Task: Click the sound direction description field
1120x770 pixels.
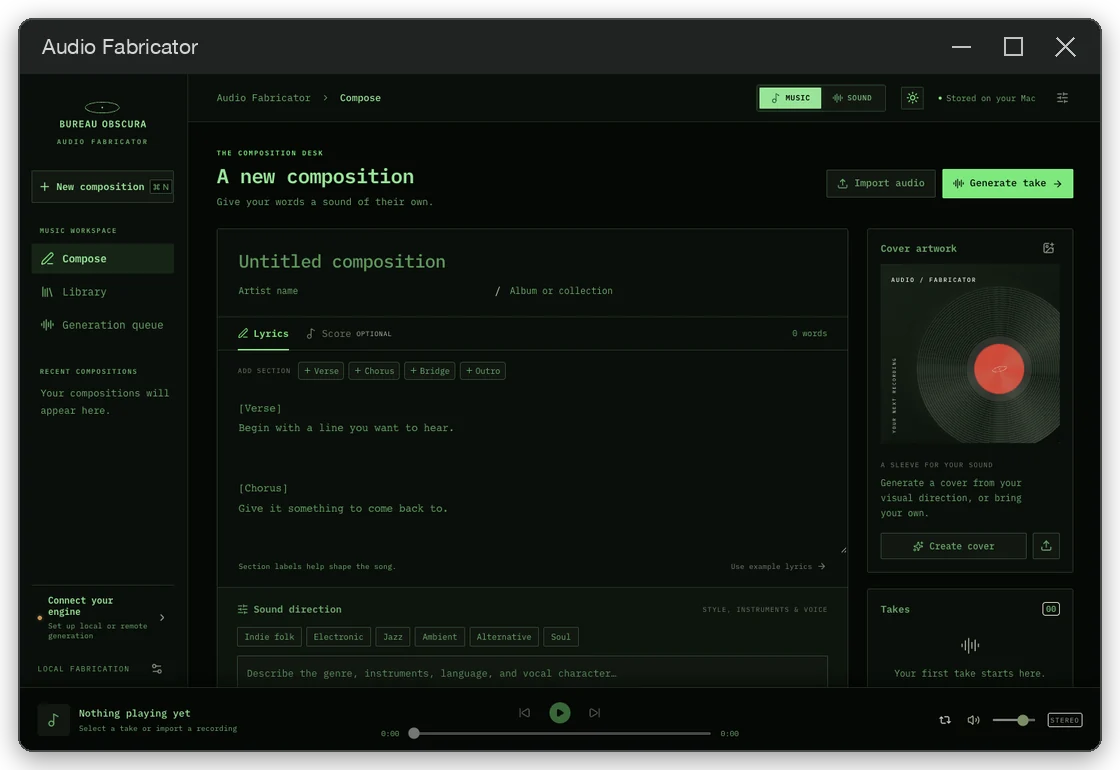Action: tap(532, 672)
